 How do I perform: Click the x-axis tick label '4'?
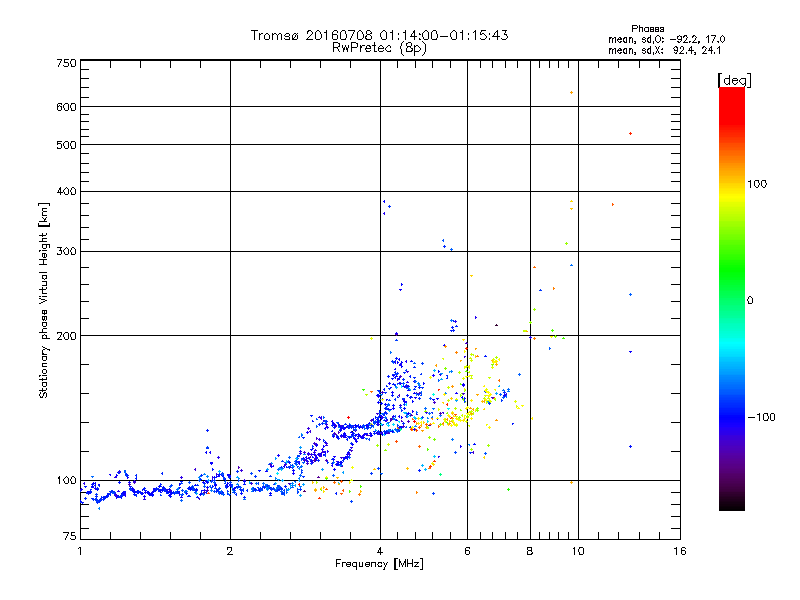(380, 551)
